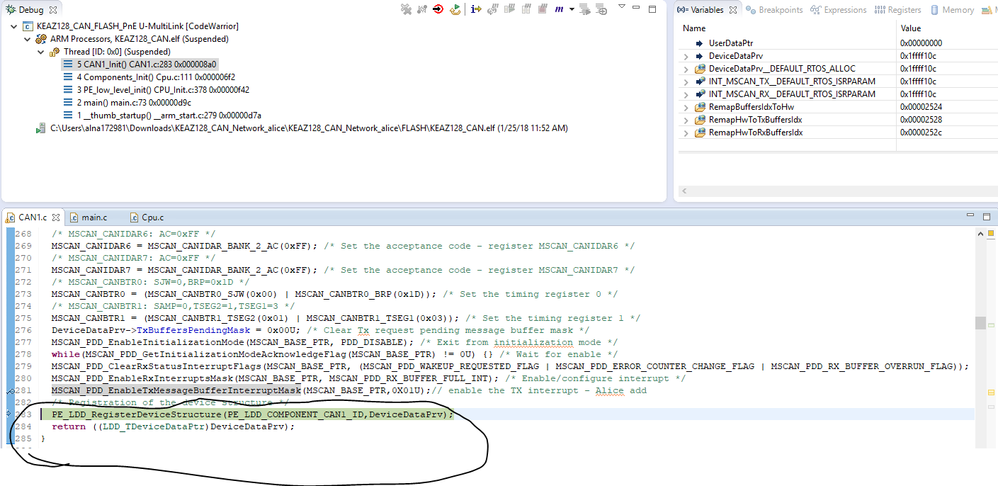Screen dimensions: 998x486
Task: Expand DeviceDataPrv__DEFAULT_RTOS_ALLOC variable
Action: 685,69
